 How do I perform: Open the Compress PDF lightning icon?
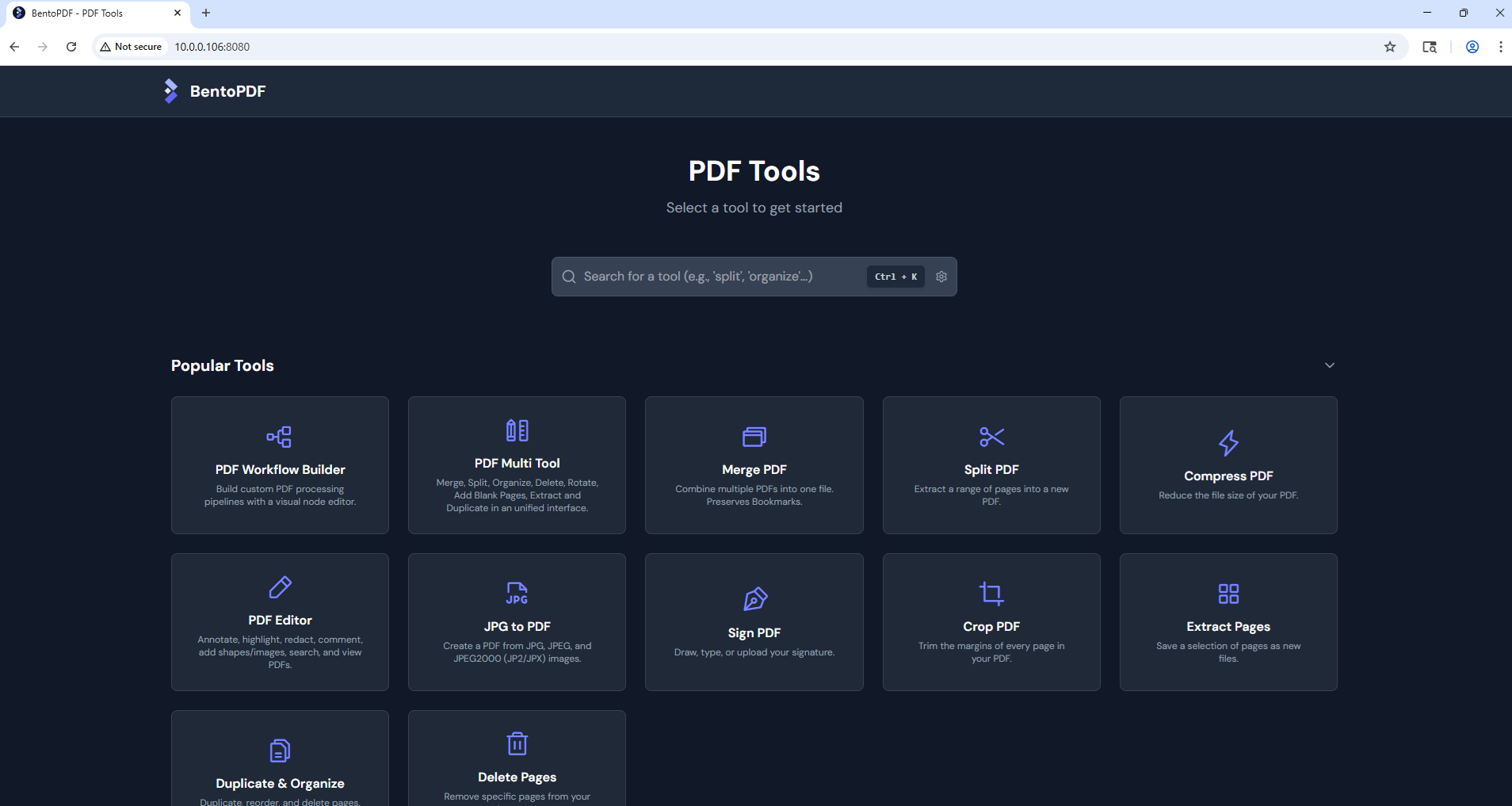[1228, 443]
